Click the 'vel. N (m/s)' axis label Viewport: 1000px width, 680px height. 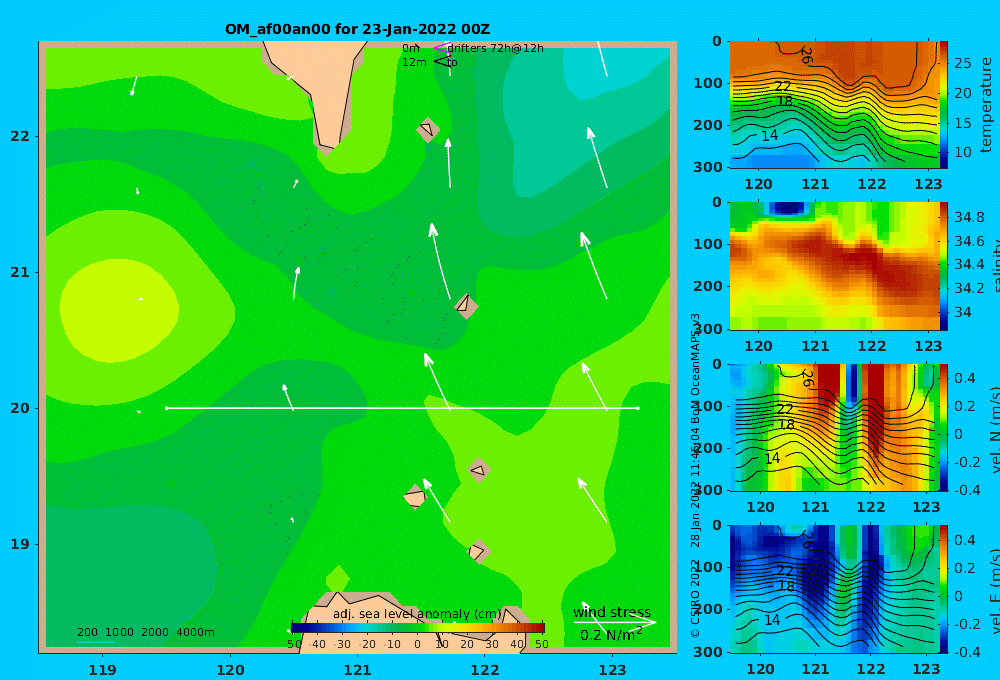tap(994, 429)
